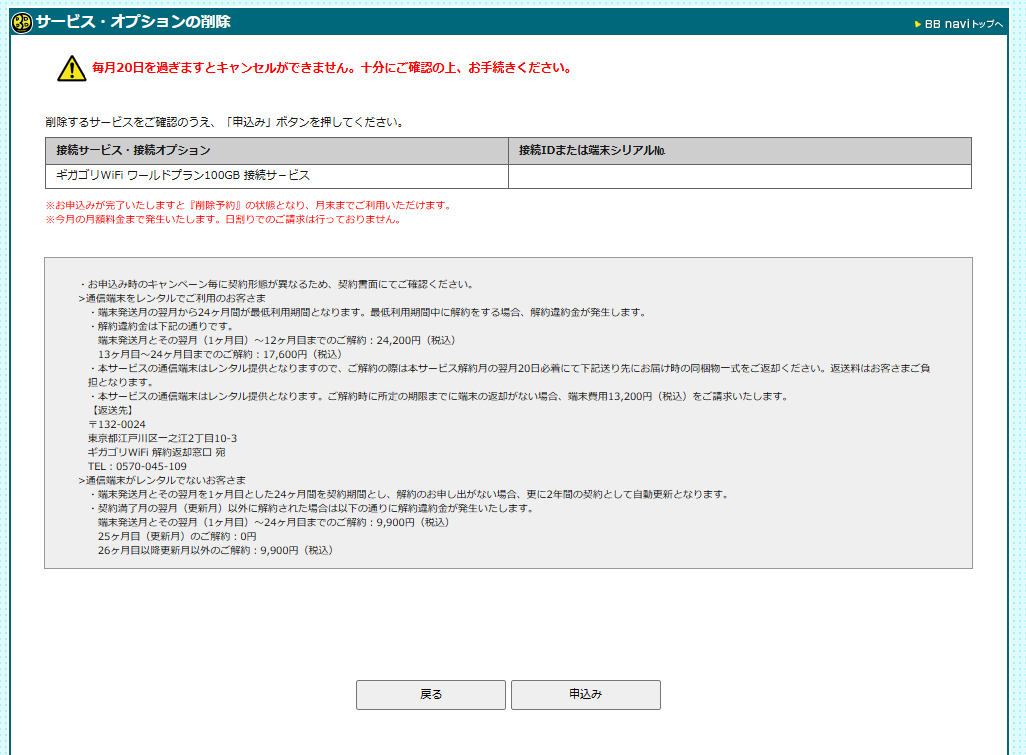Click the yellow warning triangle icon
This screenshot has height=755, width=1026.
pyautogui.click(x=64, y=68)
